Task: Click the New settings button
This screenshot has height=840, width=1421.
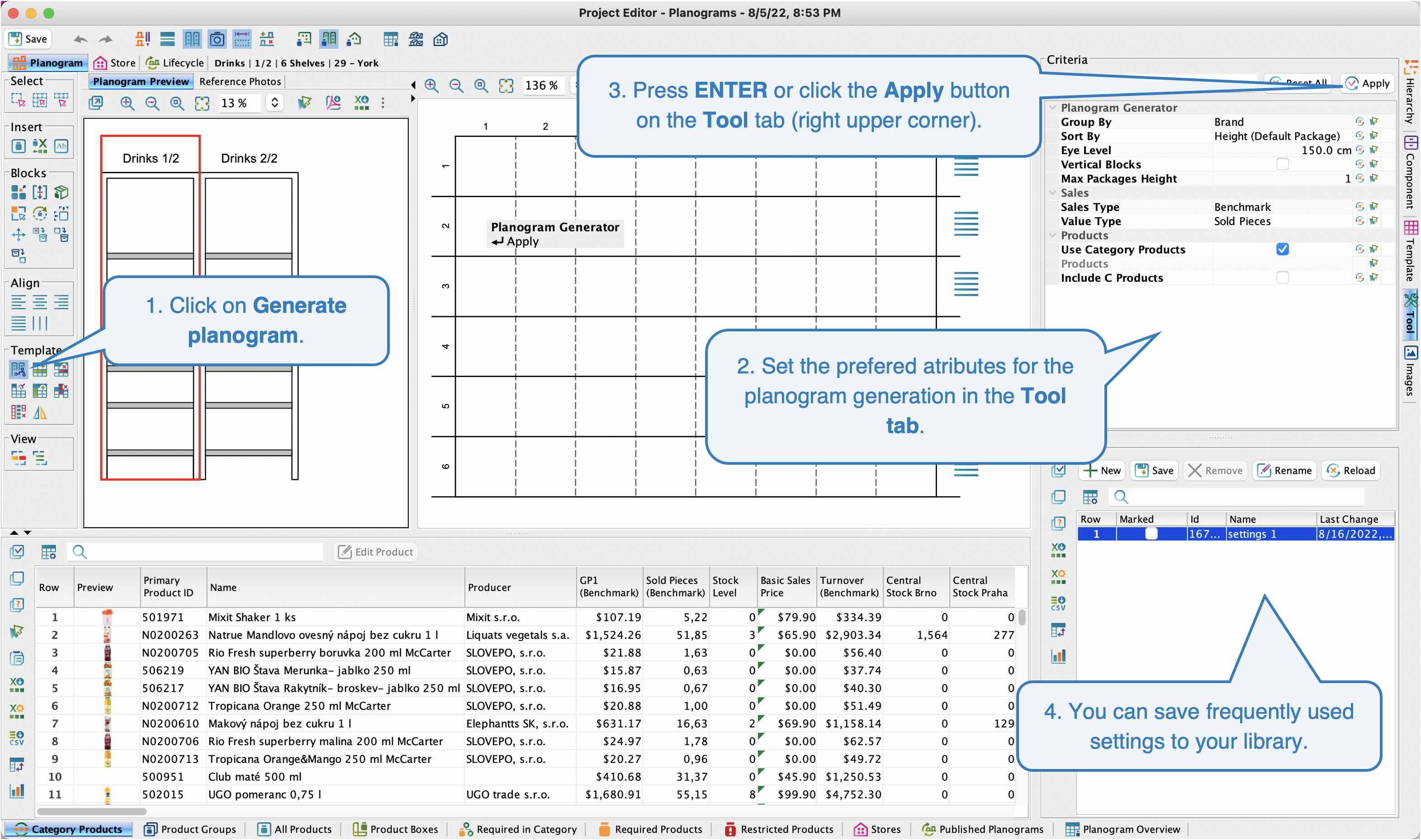Action: 1102,470
